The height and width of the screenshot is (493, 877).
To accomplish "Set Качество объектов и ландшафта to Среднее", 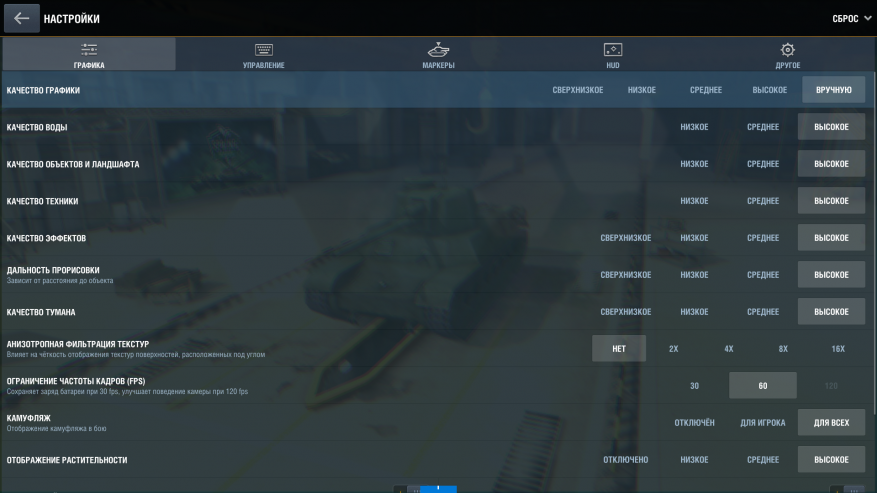I will [763, 164].
